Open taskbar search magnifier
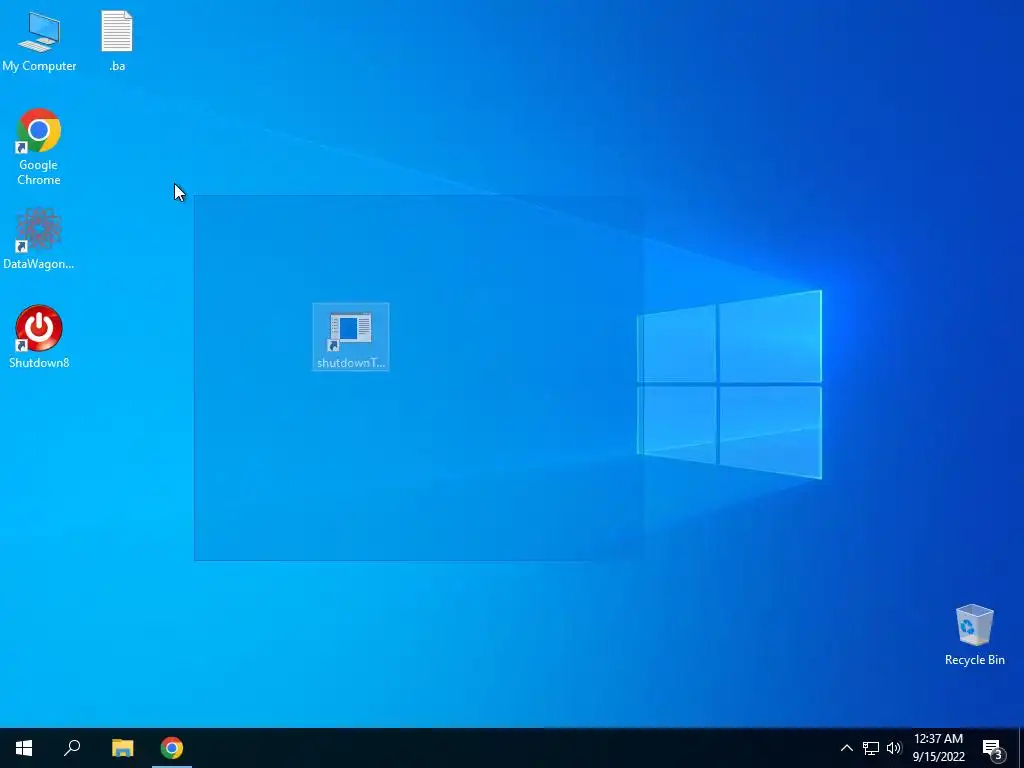This screenshot has width=1024, height=768. pos(72,748)
